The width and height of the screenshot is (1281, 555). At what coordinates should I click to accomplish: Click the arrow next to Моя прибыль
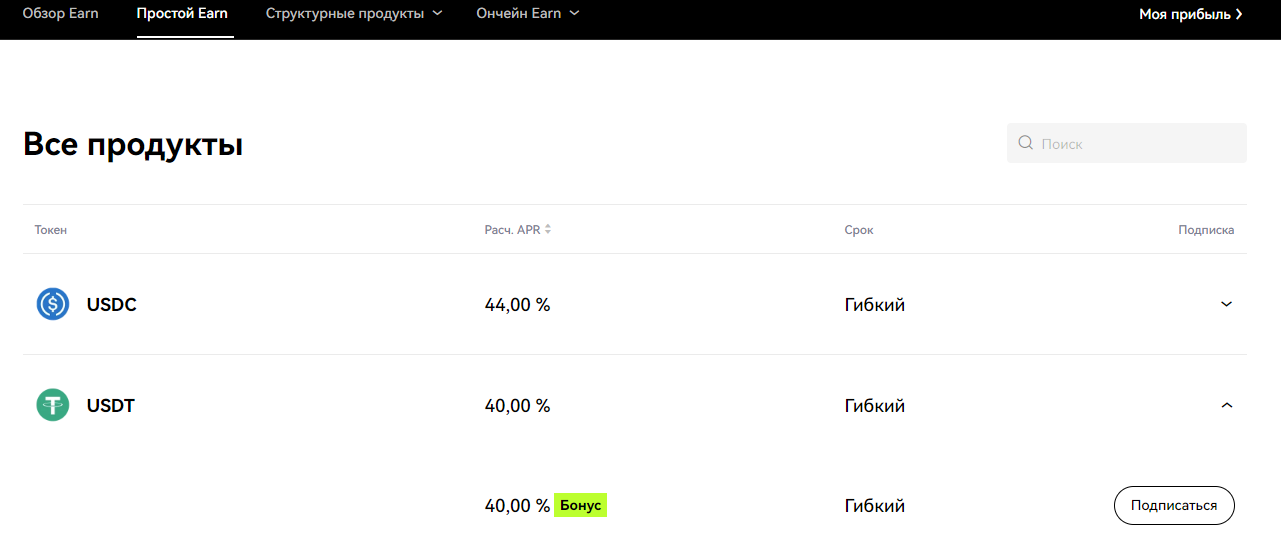(1239, 14)
